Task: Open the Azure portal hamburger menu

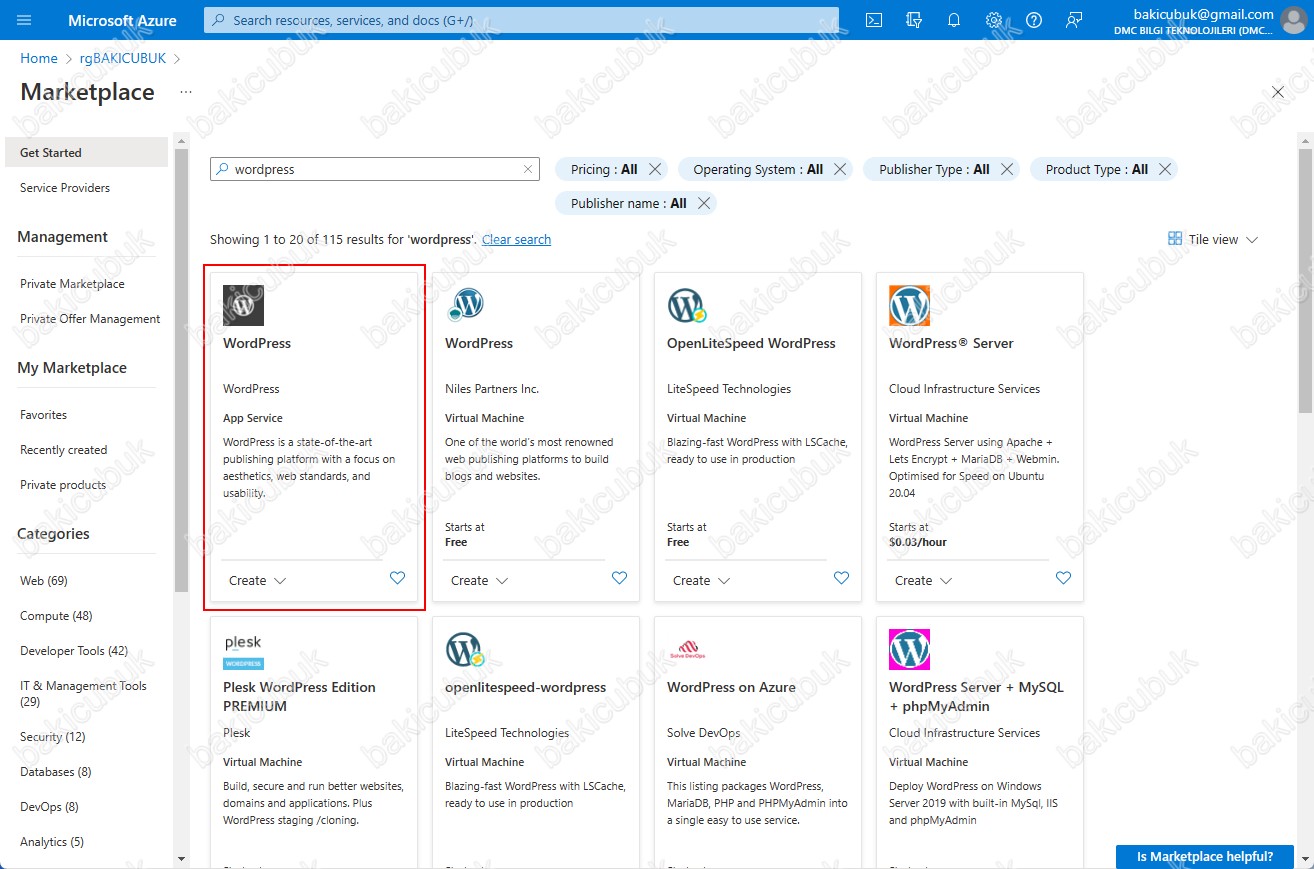Action: [x=24, y=20]
